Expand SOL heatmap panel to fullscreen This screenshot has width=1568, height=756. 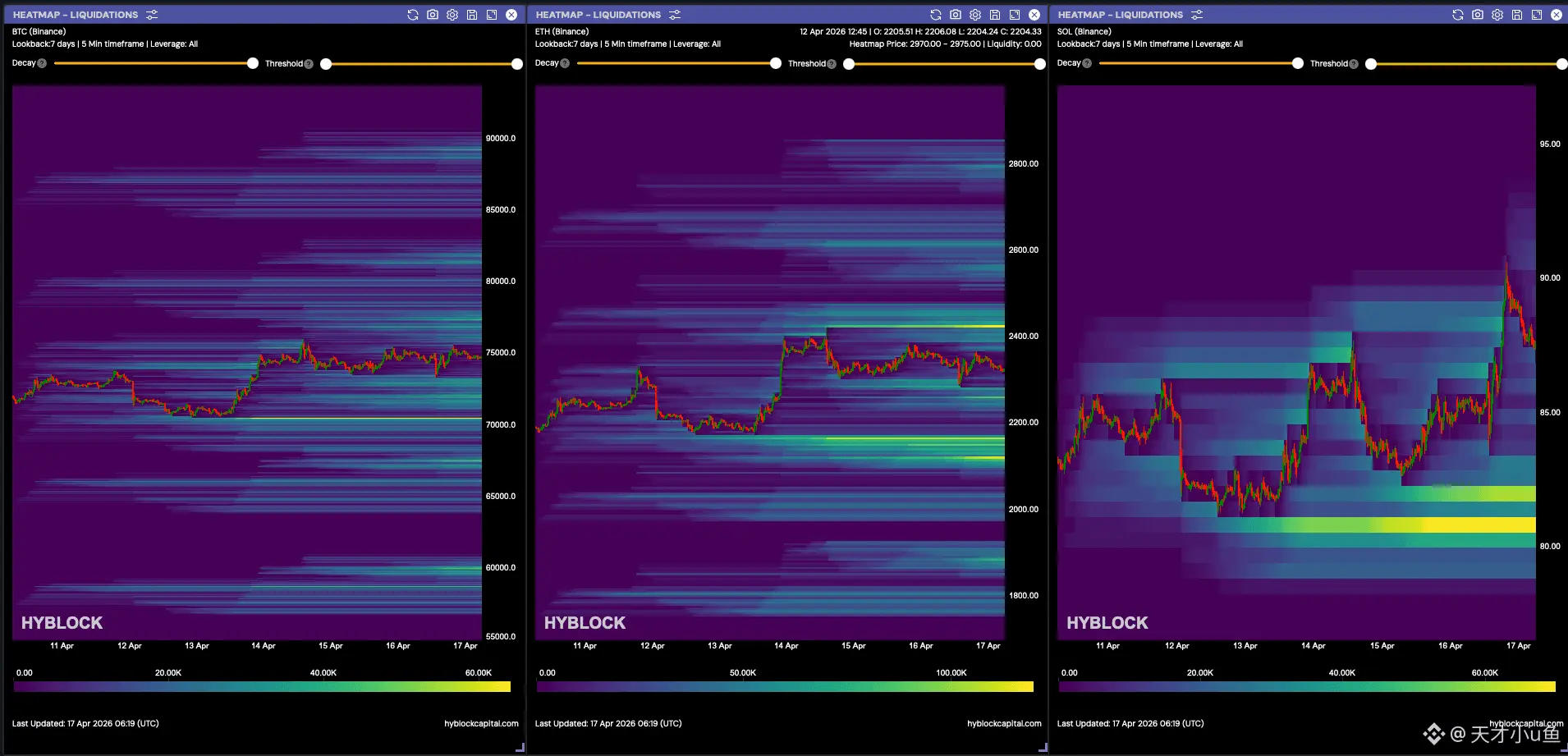click(1537, 15)
